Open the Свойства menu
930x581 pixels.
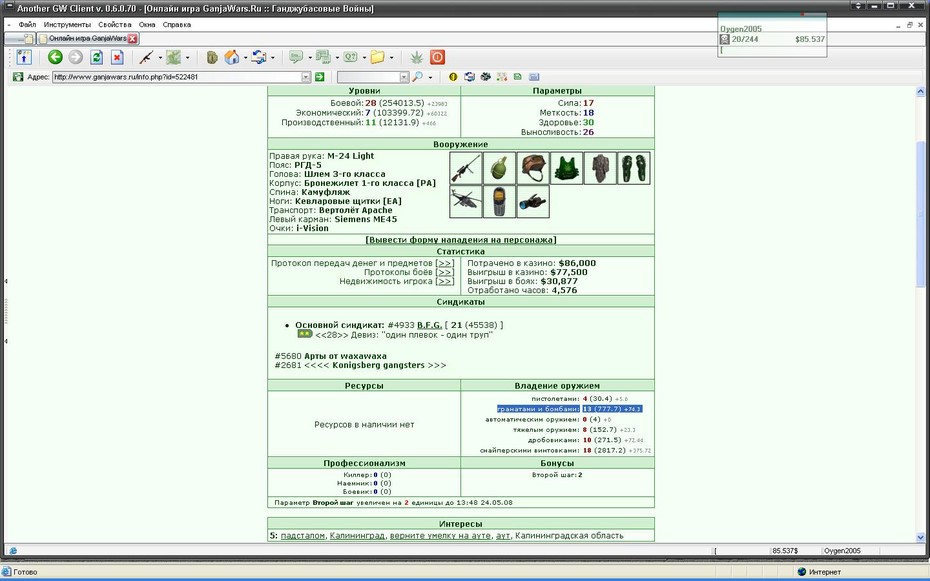114,25
